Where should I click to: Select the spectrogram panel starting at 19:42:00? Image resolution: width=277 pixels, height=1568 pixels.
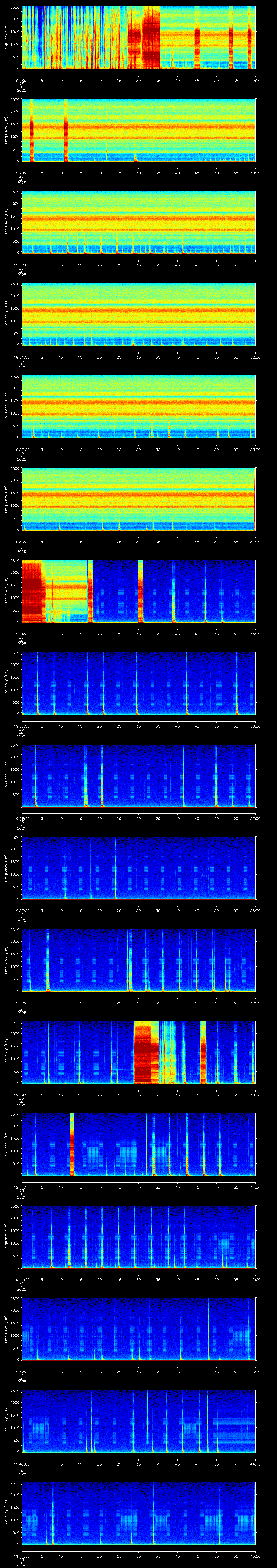[138, 1329]
